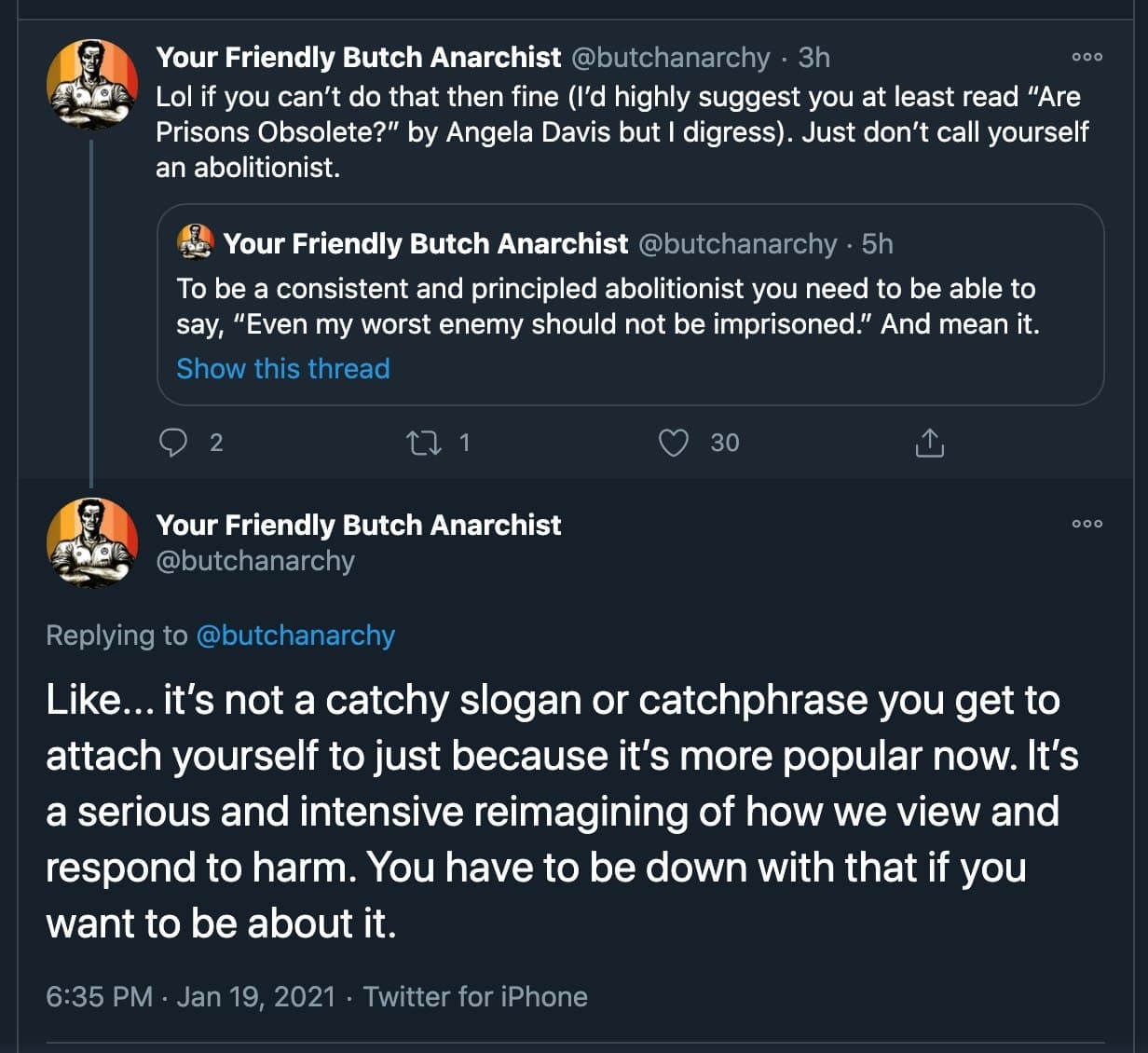Open the "Twitter for iPhone" source link
The image size is (1148, 1053).
pos(475,997)
